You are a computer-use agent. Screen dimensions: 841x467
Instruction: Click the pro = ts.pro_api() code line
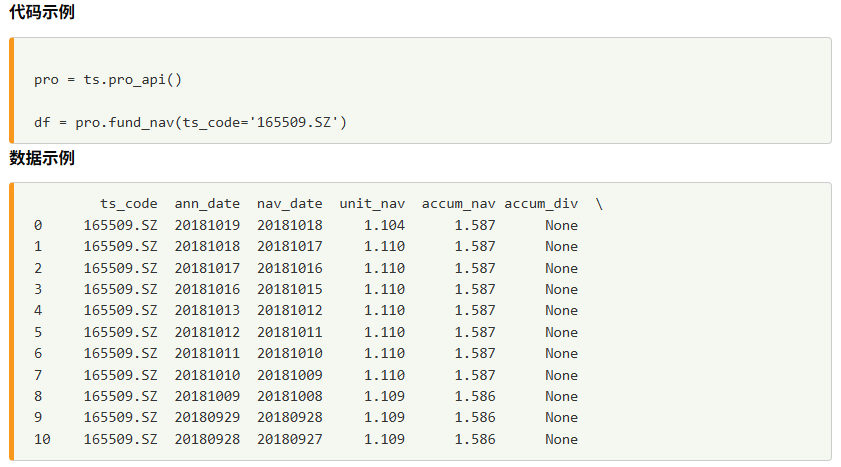pyautogui.click(x=108, y=79)
